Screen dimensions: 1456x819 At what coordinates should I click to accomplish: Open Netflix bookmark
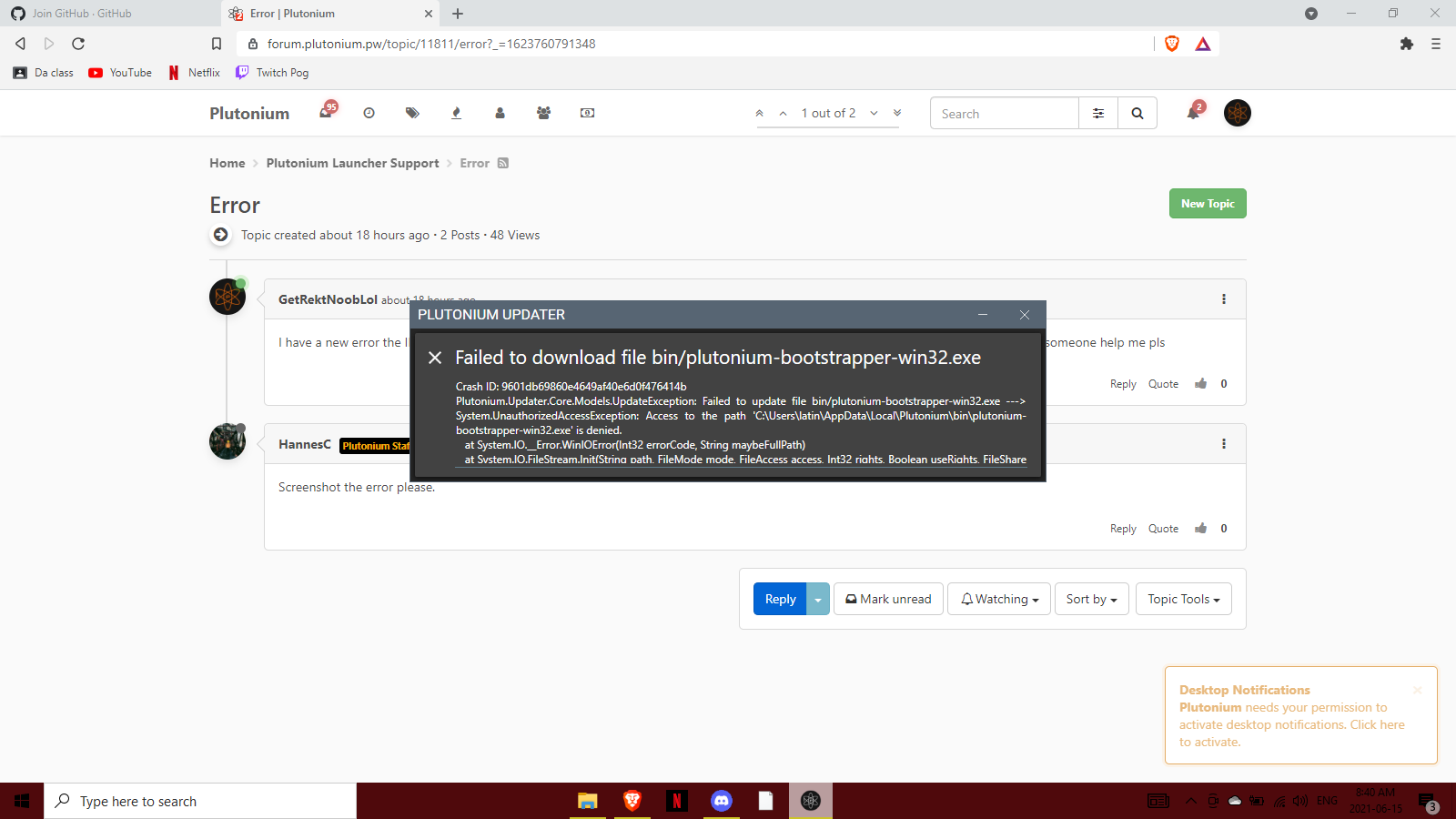click(194, 73)
